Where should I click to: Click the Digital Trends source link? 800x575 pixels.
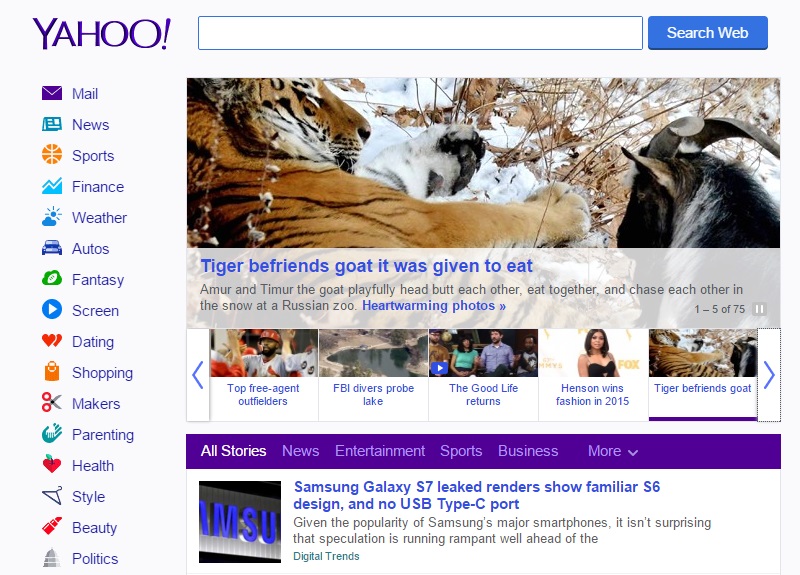(x=326, y=556)
